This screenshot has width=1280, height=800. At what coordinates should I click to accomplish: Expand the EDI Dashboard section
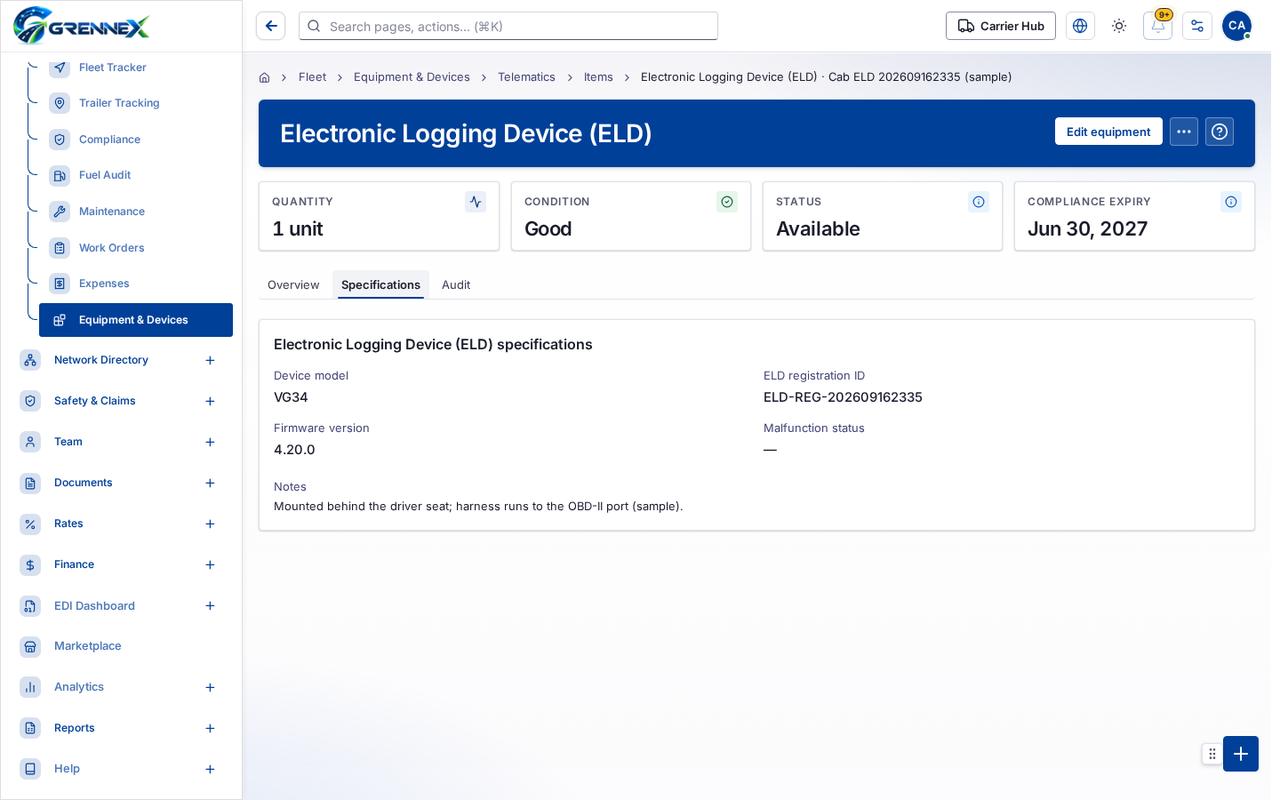tap(210, 606)
